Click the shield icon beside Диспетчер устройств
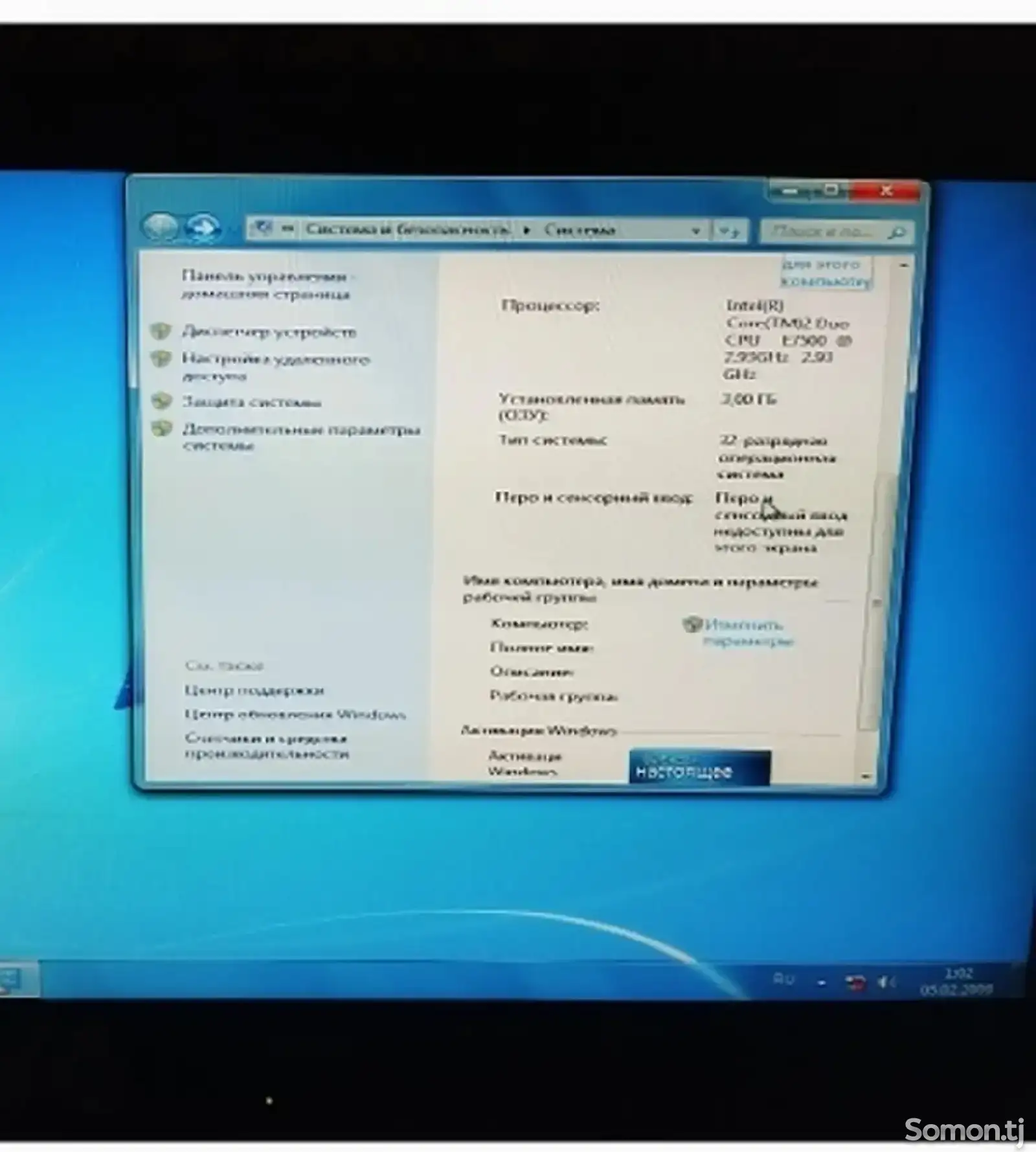1036x1152 pixels. tap(161, 332)
